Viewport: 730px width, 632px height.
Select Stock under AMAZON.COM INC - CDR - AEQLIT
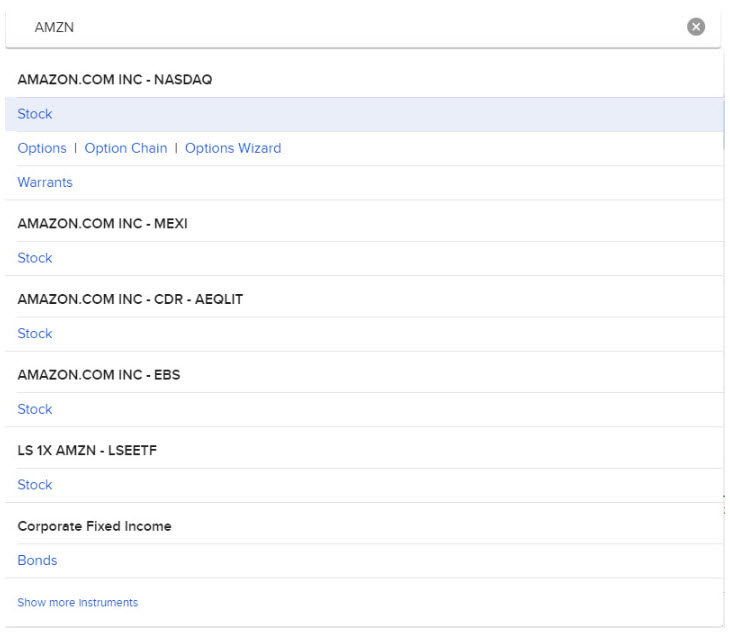[x=34, y=333]
